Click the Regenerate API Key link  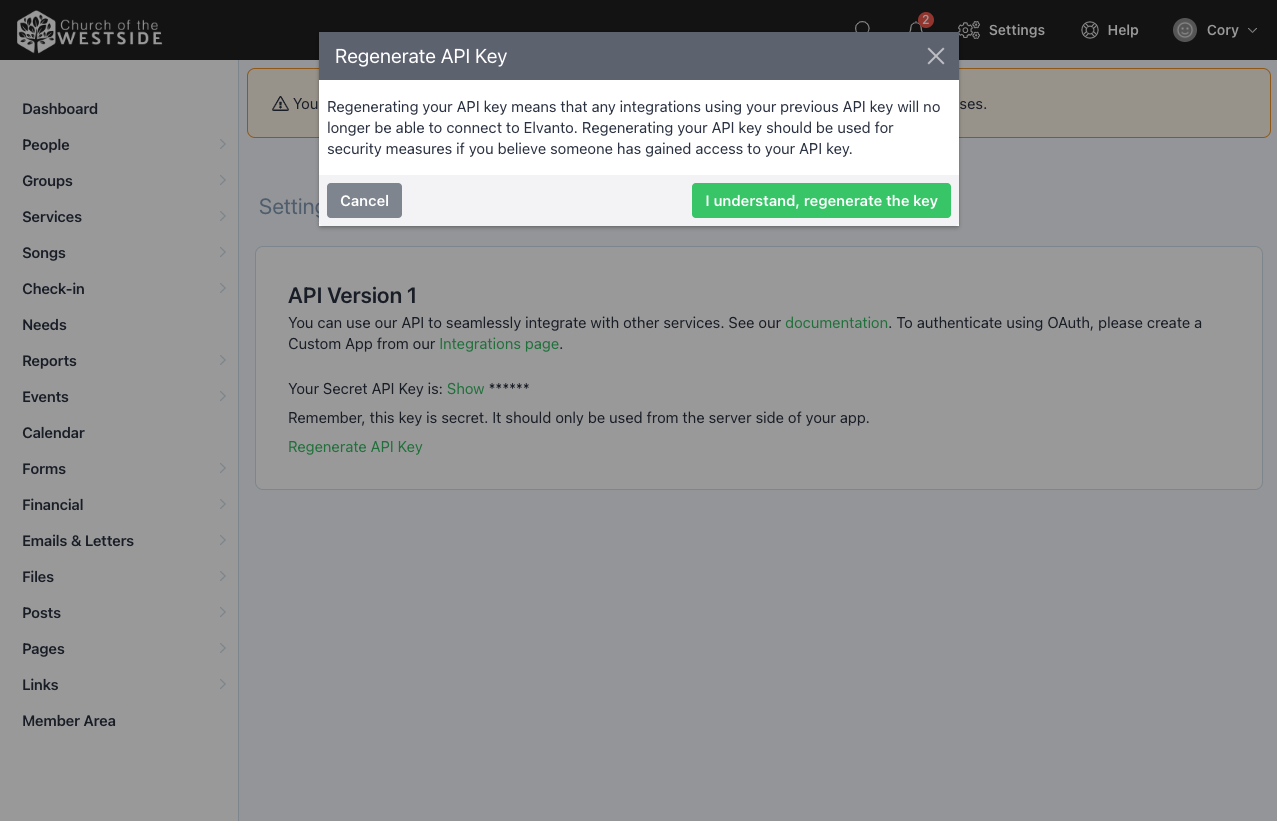(355, 447)
